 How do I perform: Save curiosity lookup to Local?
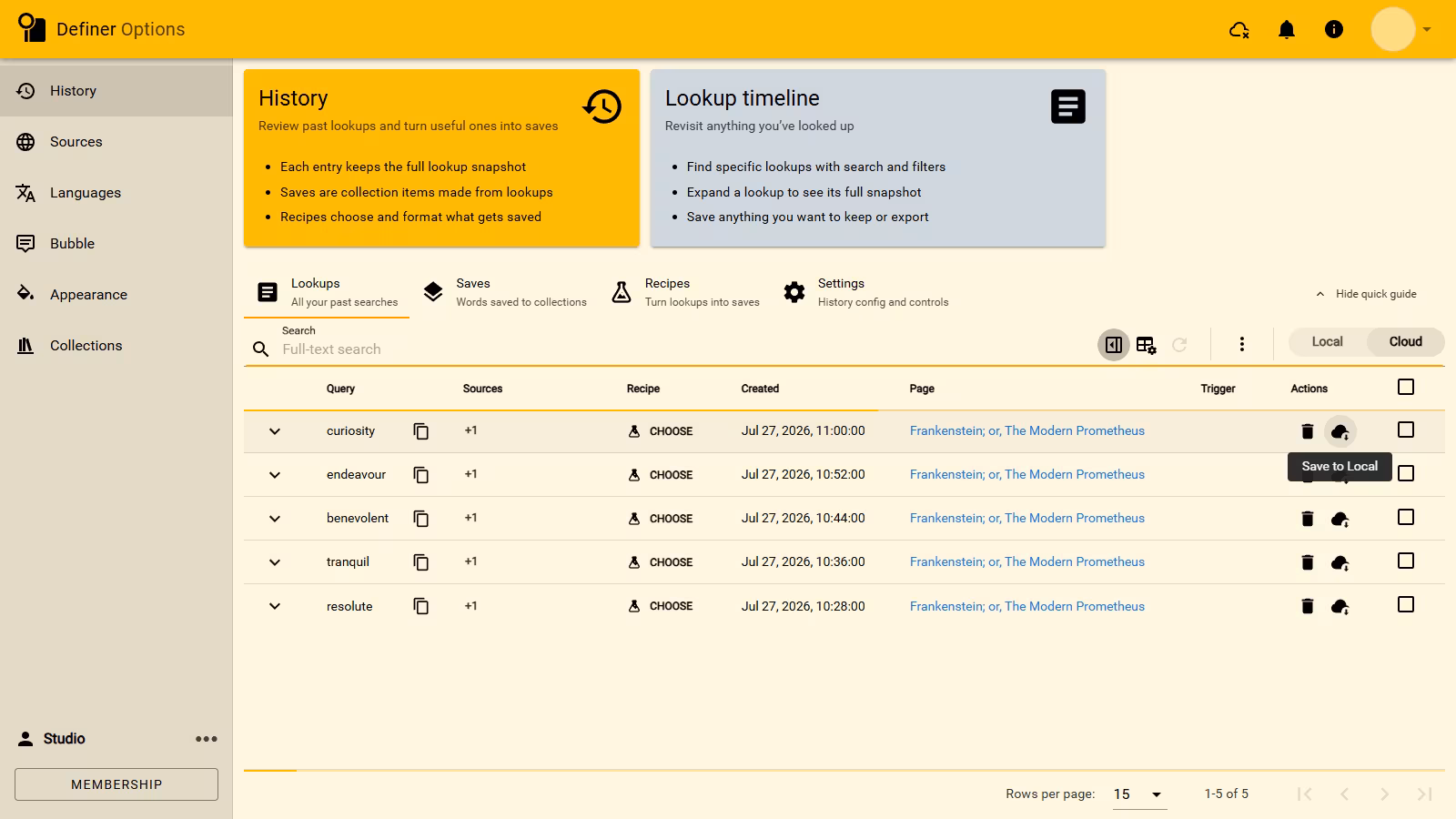[x=1340, y=431]
